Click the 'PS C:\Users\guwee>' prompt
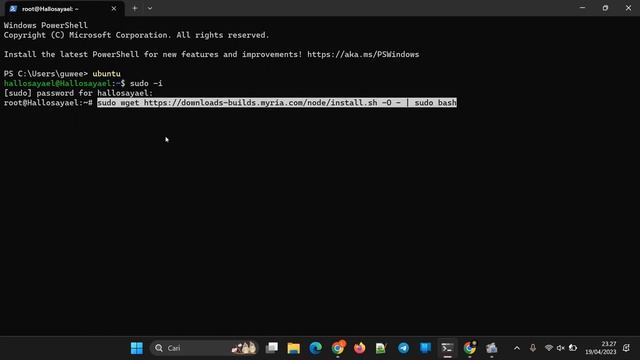The image size is (640, 360). tap(46, 73)
